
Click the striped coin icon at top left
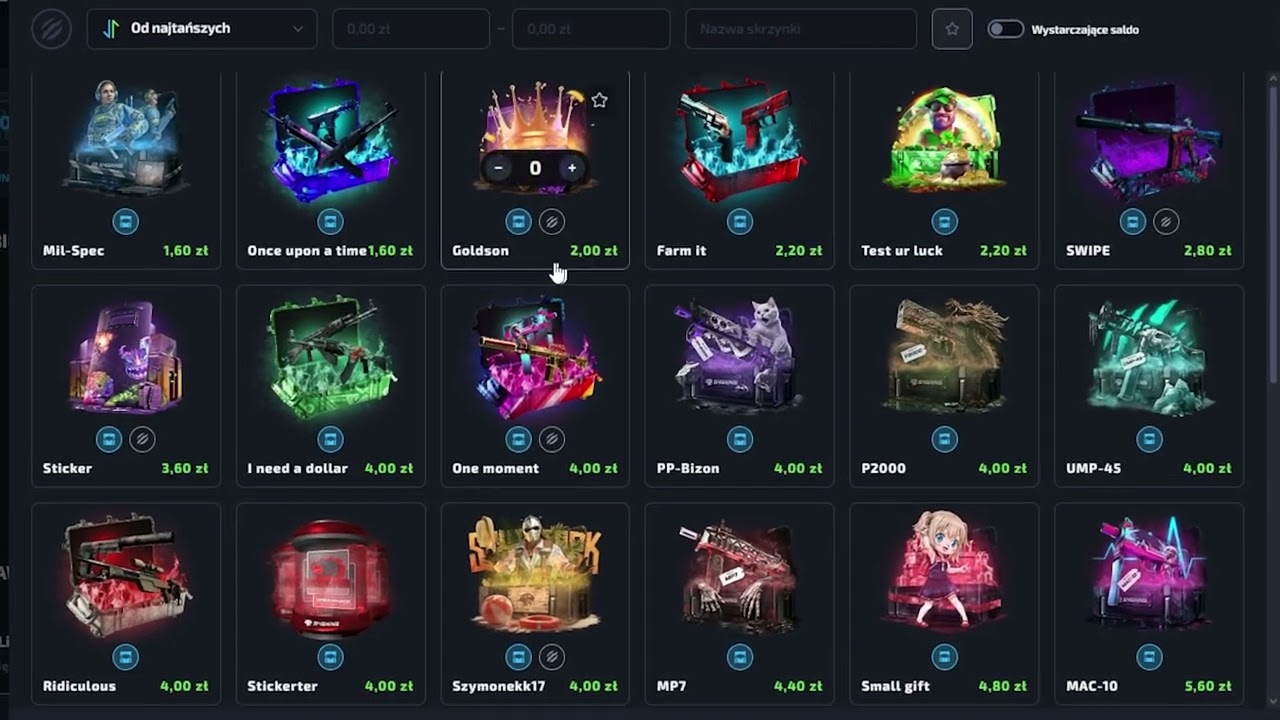click(51, 29)
